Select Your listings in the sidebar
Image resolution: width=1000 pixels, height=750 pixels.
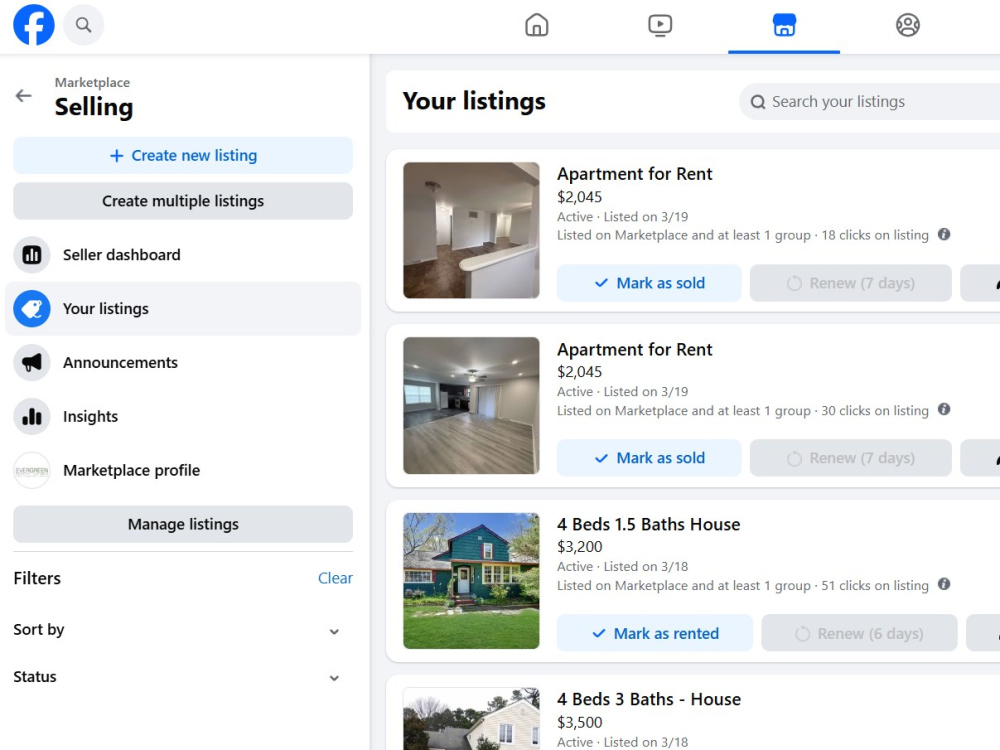[x=183, y=309]
